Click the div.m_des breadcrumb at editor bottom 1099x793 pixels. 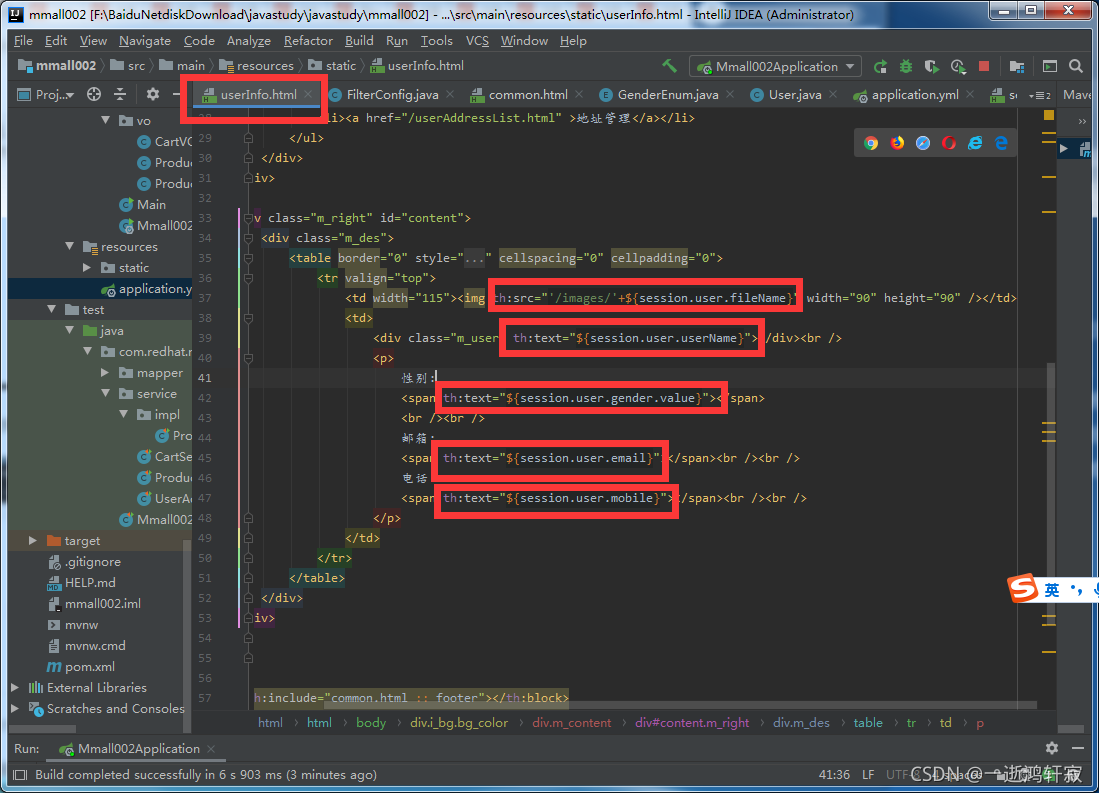(801, 723)
